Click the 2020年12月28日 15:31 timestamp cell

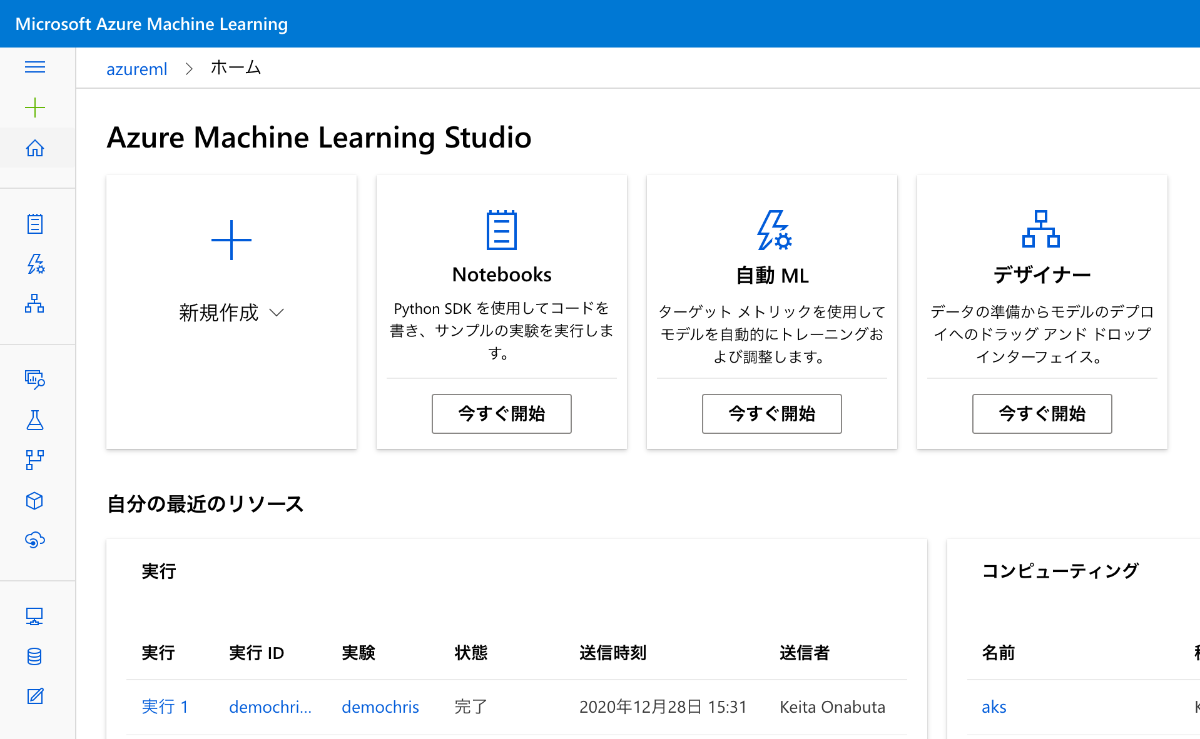coord(663,707)
